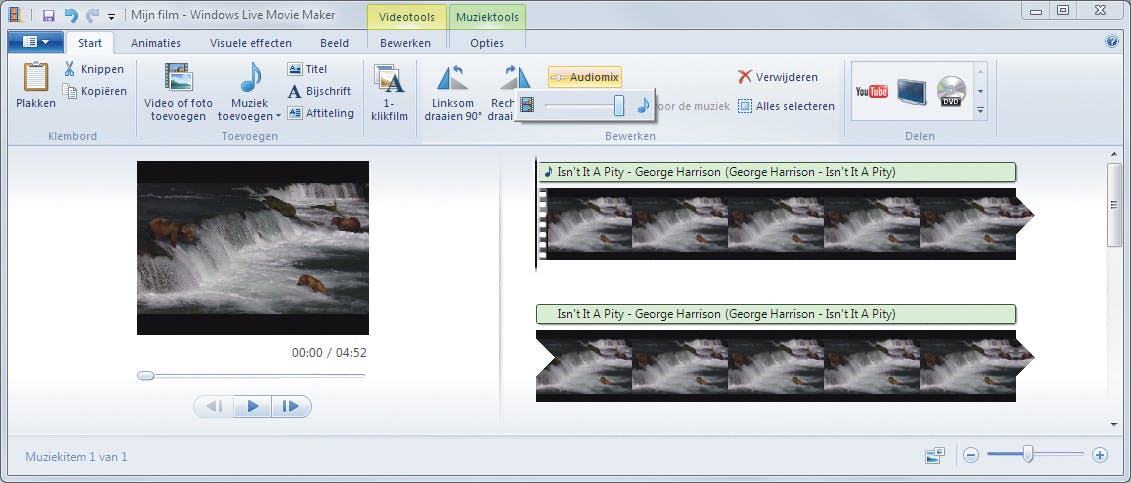Switch to the Animaties tab
The height and width of the screenshot is (483, 1131).
click(156, 43)
